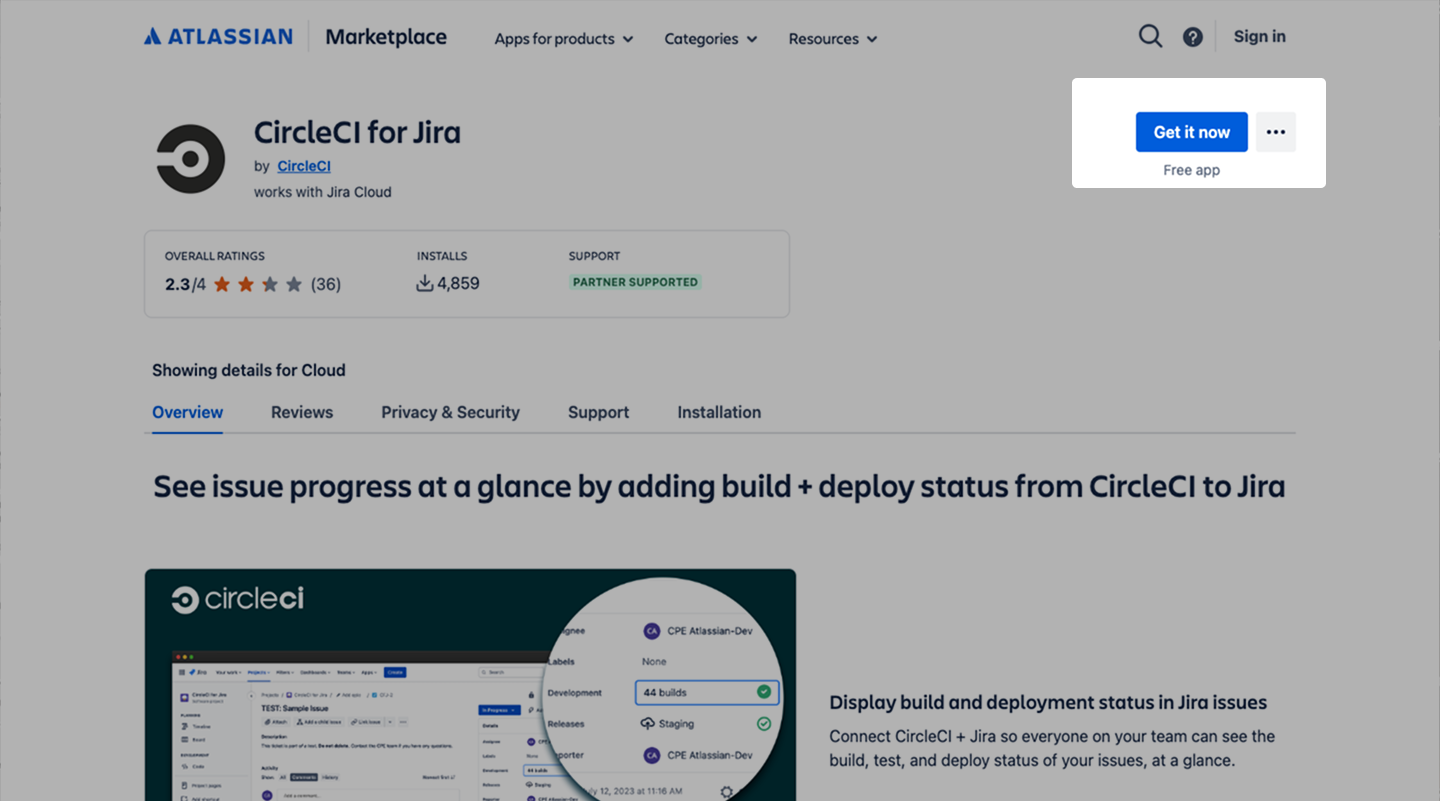Click the Get it now button
Viewport: 1440px width, 801px height.
(x=1192, y=132)
